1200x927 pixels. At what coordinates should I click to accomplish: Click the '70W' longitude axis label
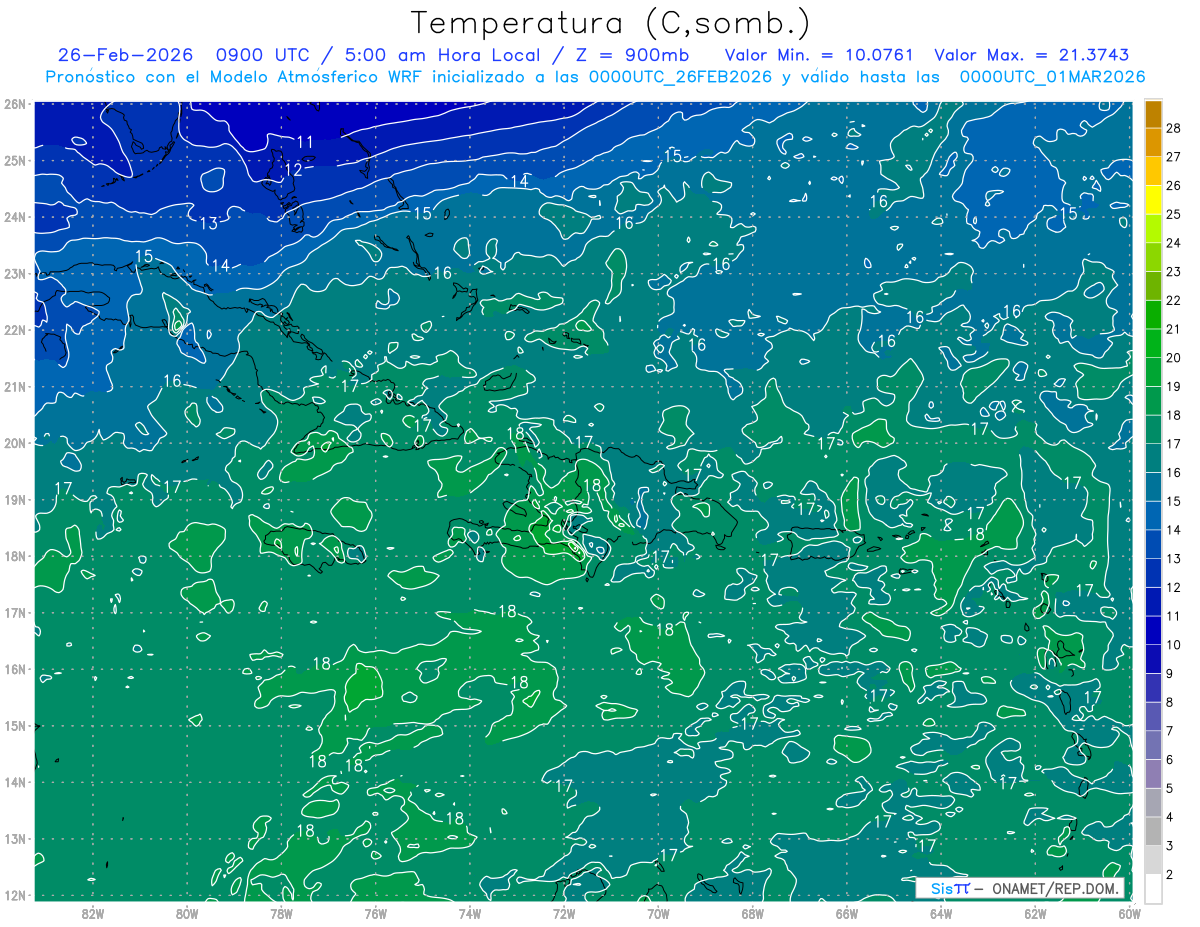tap(658, 914)
